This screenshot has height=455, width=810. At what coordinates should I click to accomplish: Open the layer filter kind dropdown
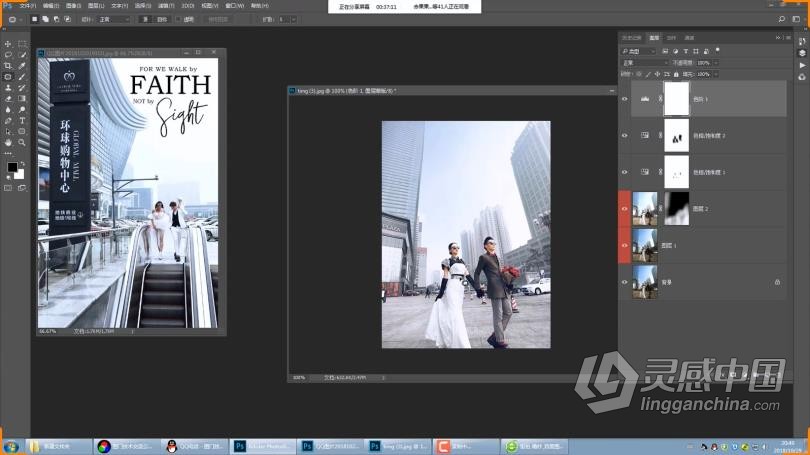[x=638, y=51]
